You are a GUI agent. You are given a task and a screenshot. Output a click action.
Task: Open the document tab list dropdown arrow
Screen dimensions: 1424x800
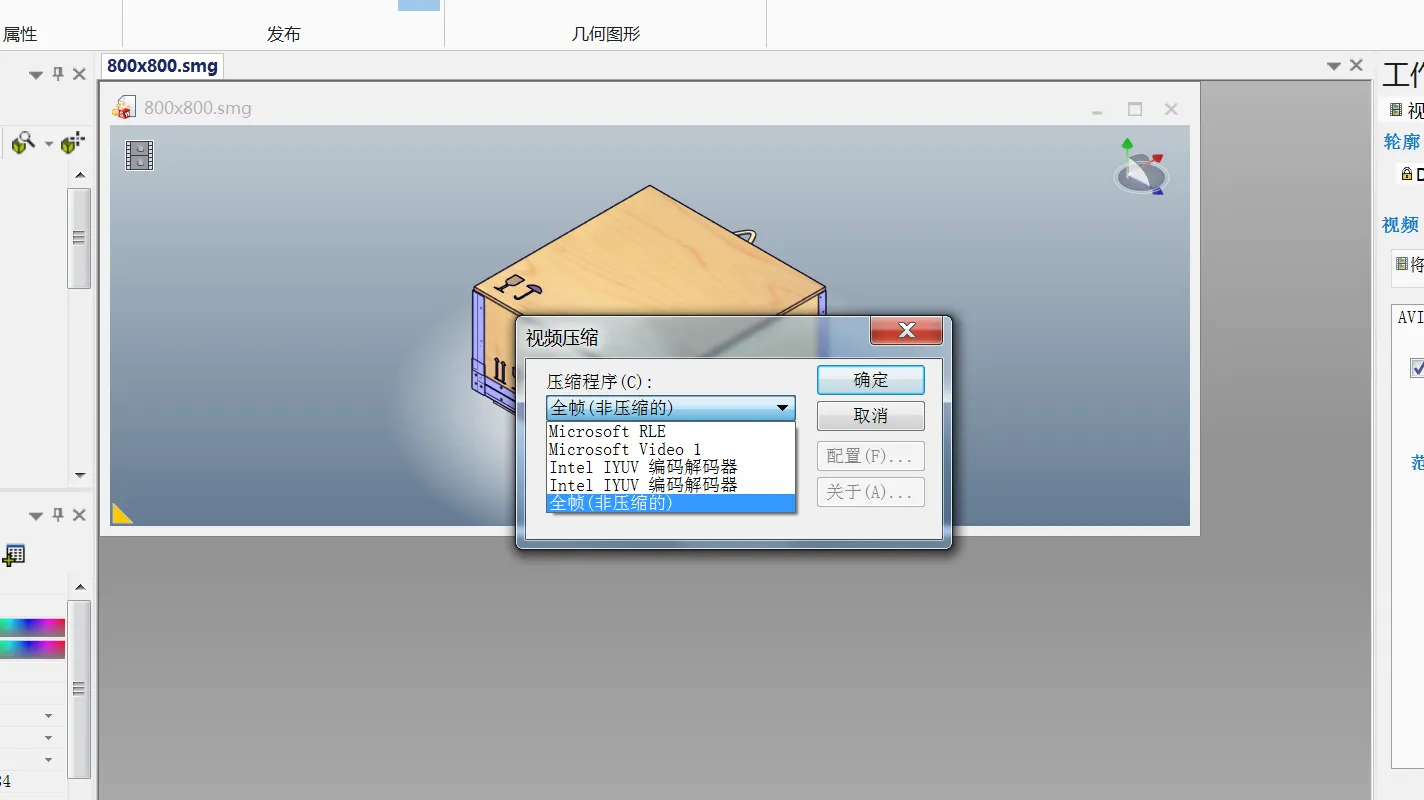[1334, 66]
